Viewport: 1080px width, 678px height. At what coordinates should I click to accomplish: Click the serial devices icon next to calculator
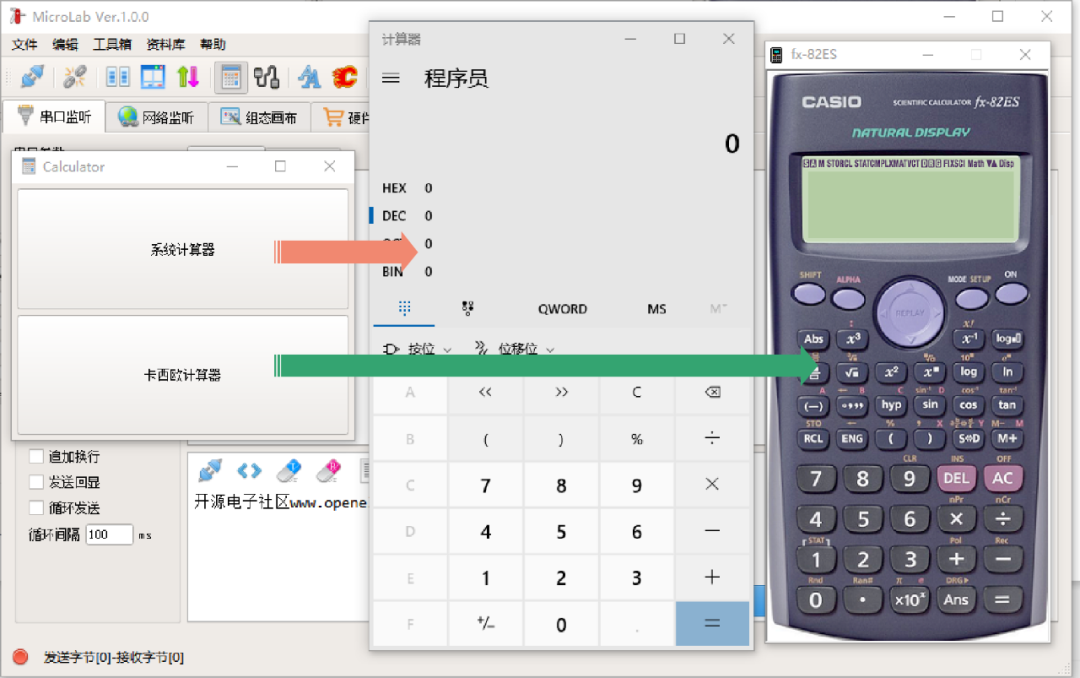[269, 76]
